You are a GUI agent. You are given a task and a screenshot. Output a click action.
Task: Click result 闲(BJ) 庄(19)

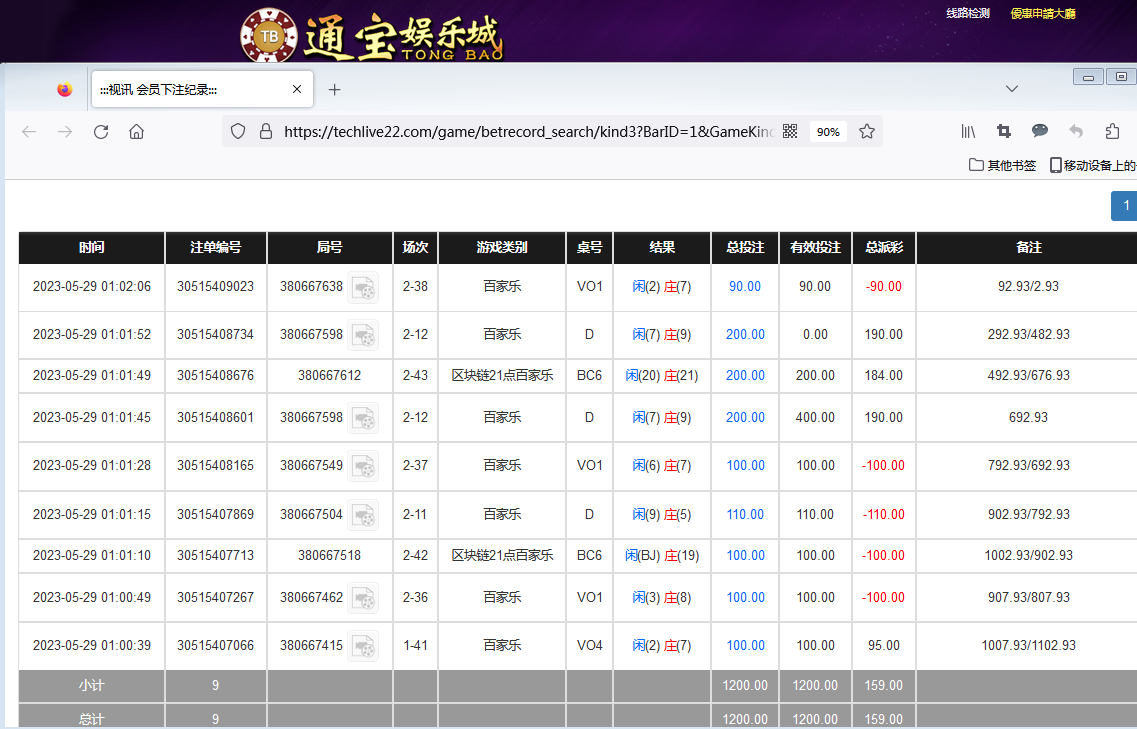661,555
